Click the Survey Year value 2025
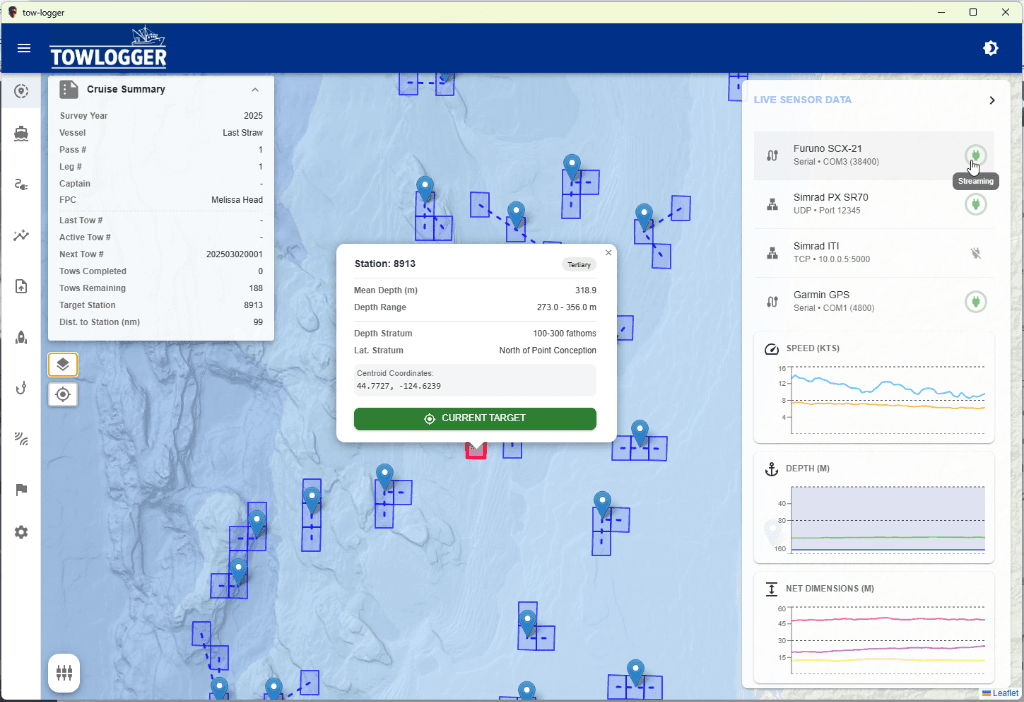This screenshot has width=1024, height=702. click(x=253, y=116)
